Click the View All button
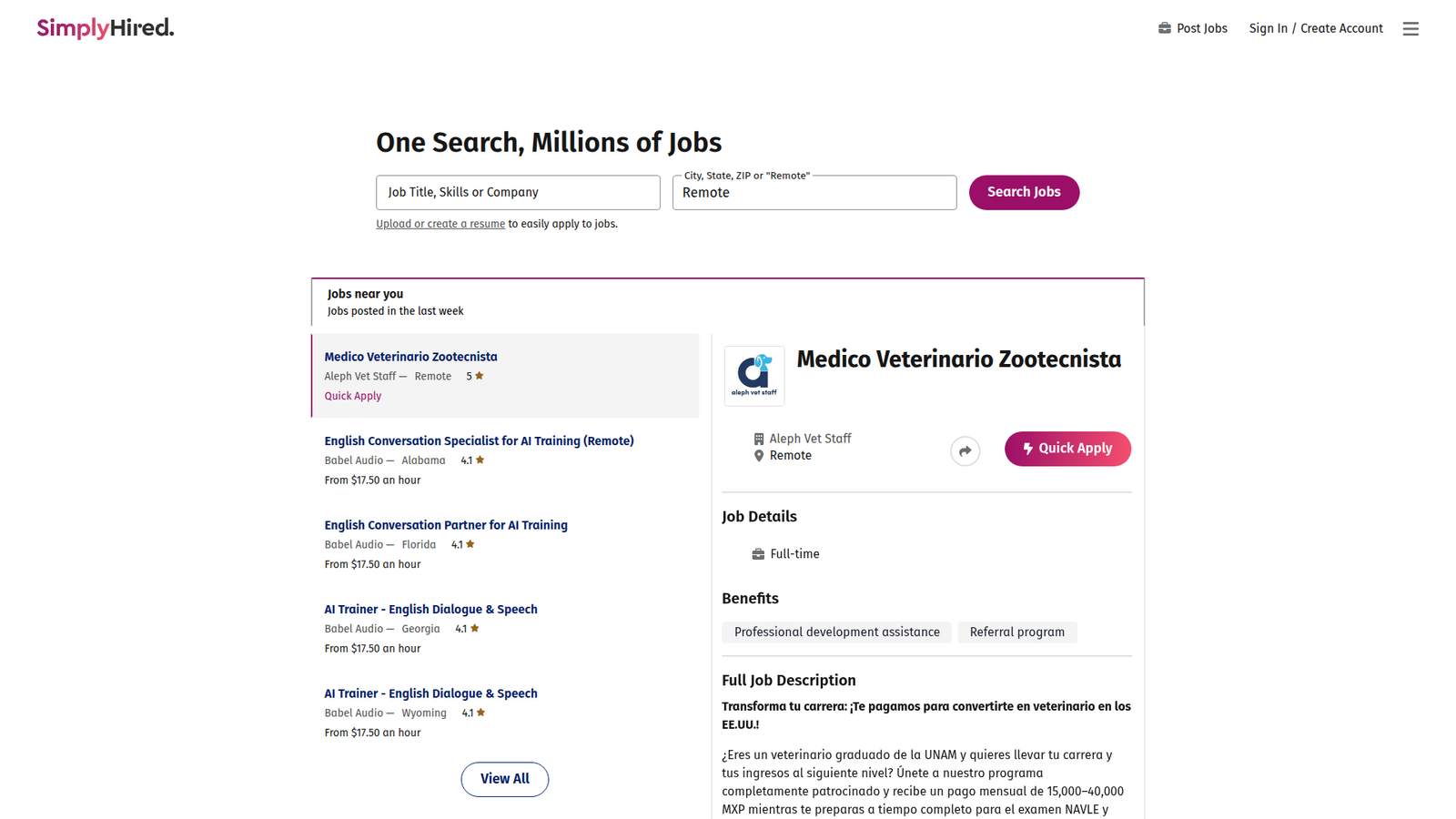 click(x=504, y=779)
